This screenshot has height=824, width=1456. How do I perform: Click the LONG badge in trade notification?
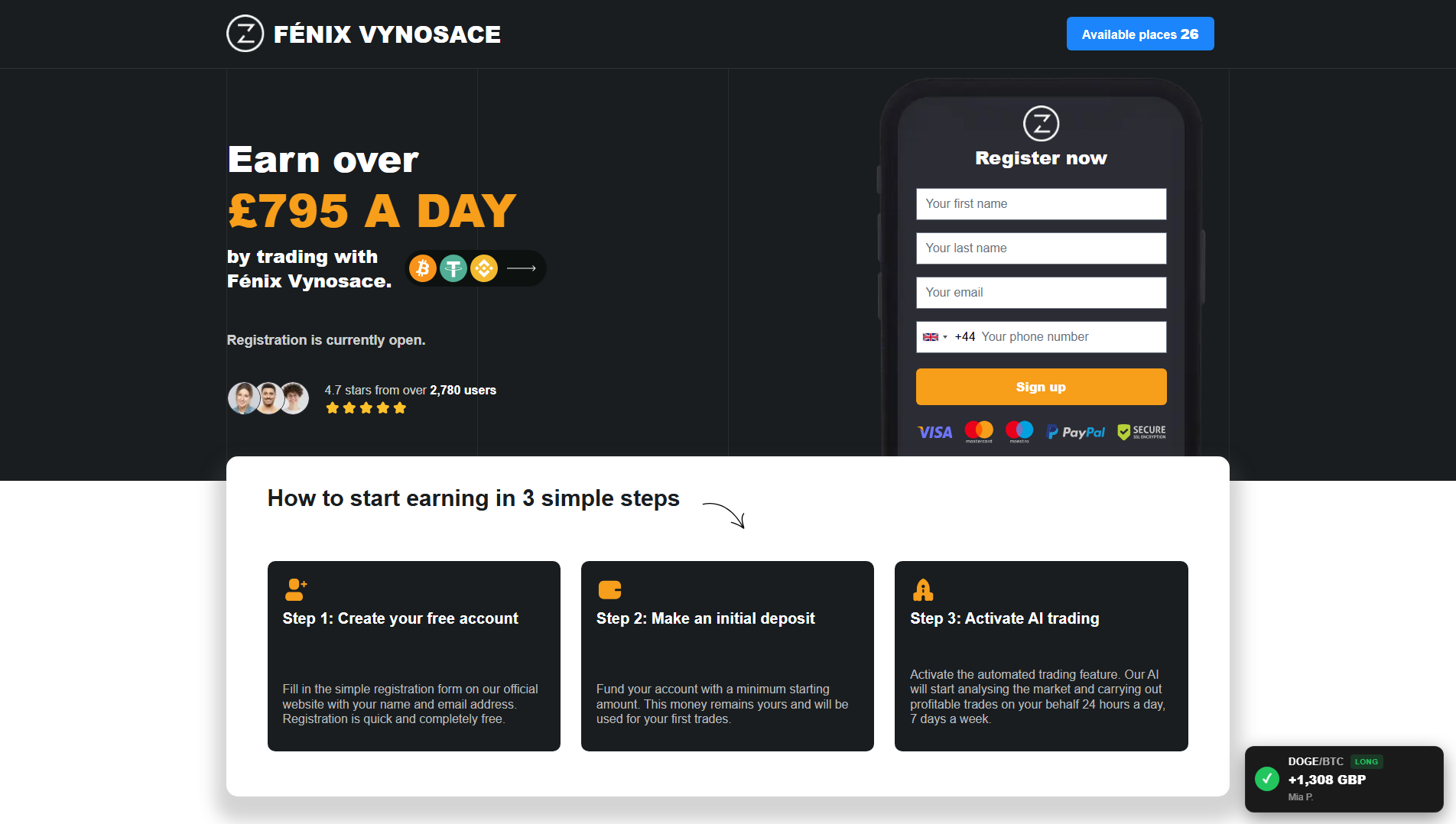click(1367, 761)
